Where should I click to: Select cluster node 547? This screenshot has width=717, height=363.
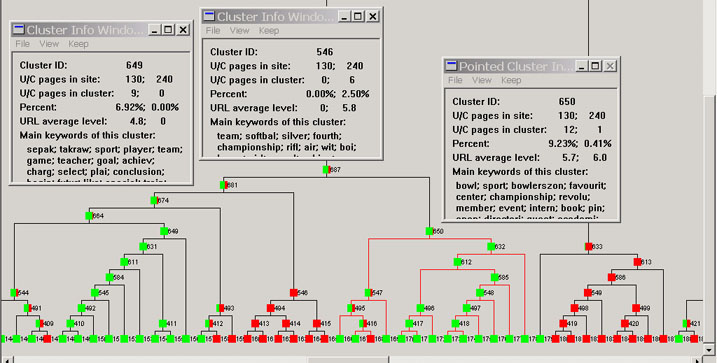click(368, 293)
